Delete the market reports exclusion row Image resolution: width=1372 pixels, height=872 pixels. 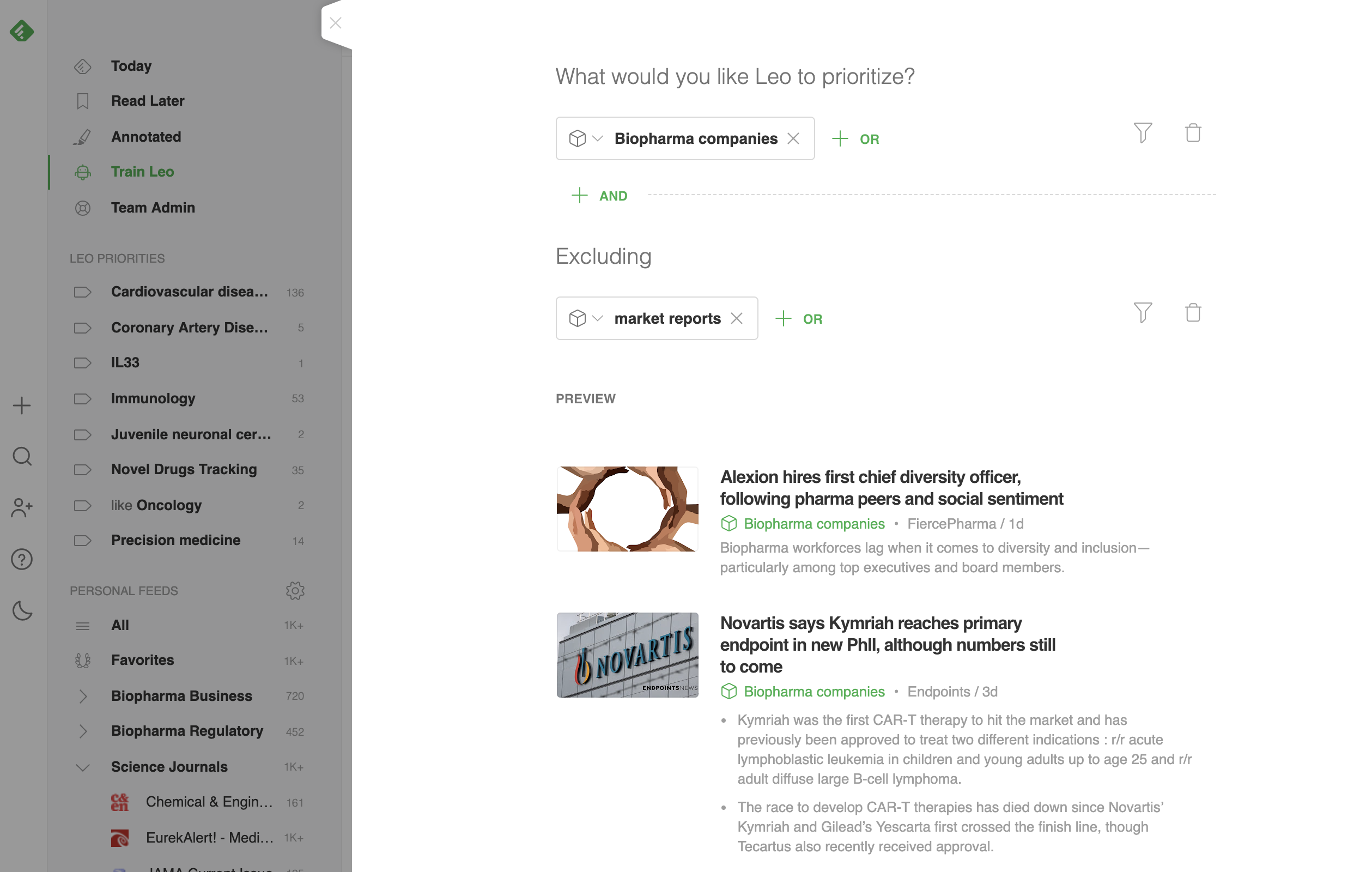[1193, 312]
